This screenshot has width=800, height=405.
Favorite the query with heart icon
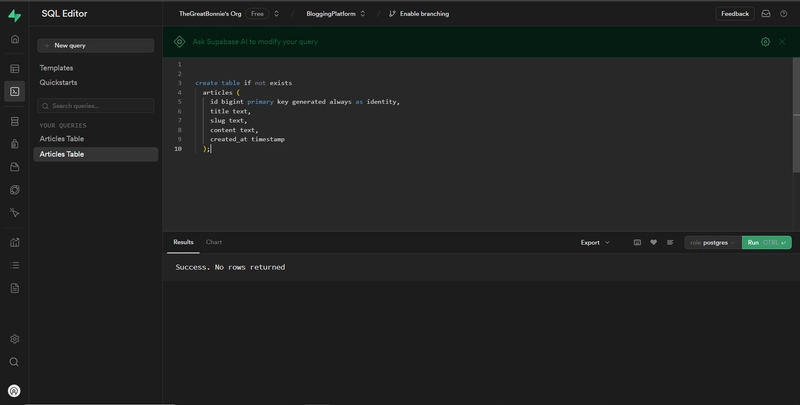(x=654, y=242)
